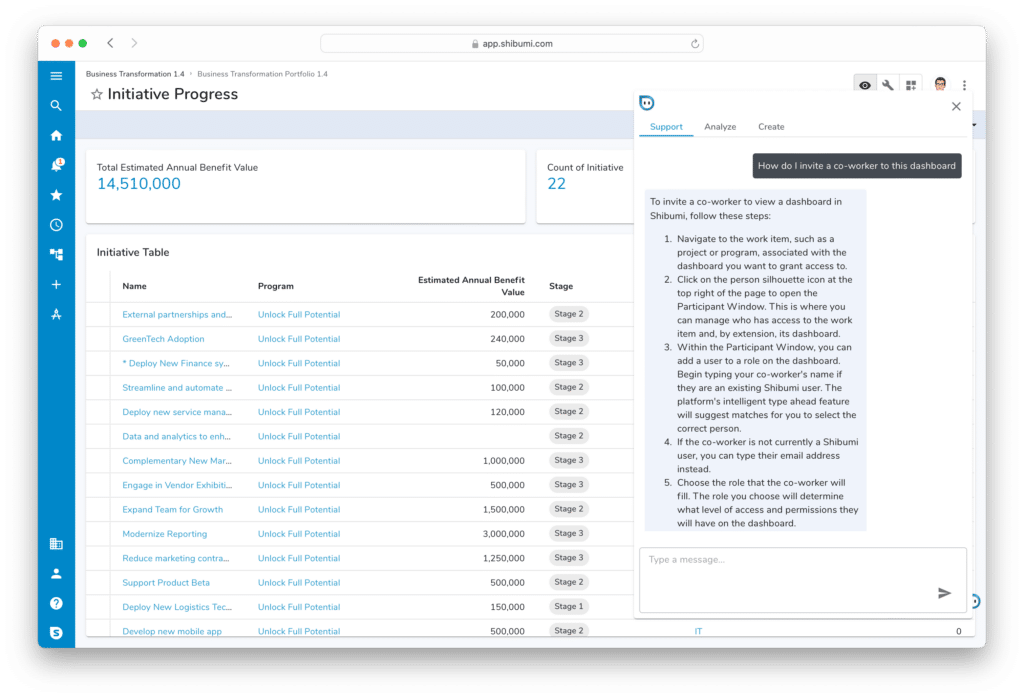This screenshot has width=1024, height=698.
Task: Open Modernize Reporting initiative
Action: pos(165,533)
